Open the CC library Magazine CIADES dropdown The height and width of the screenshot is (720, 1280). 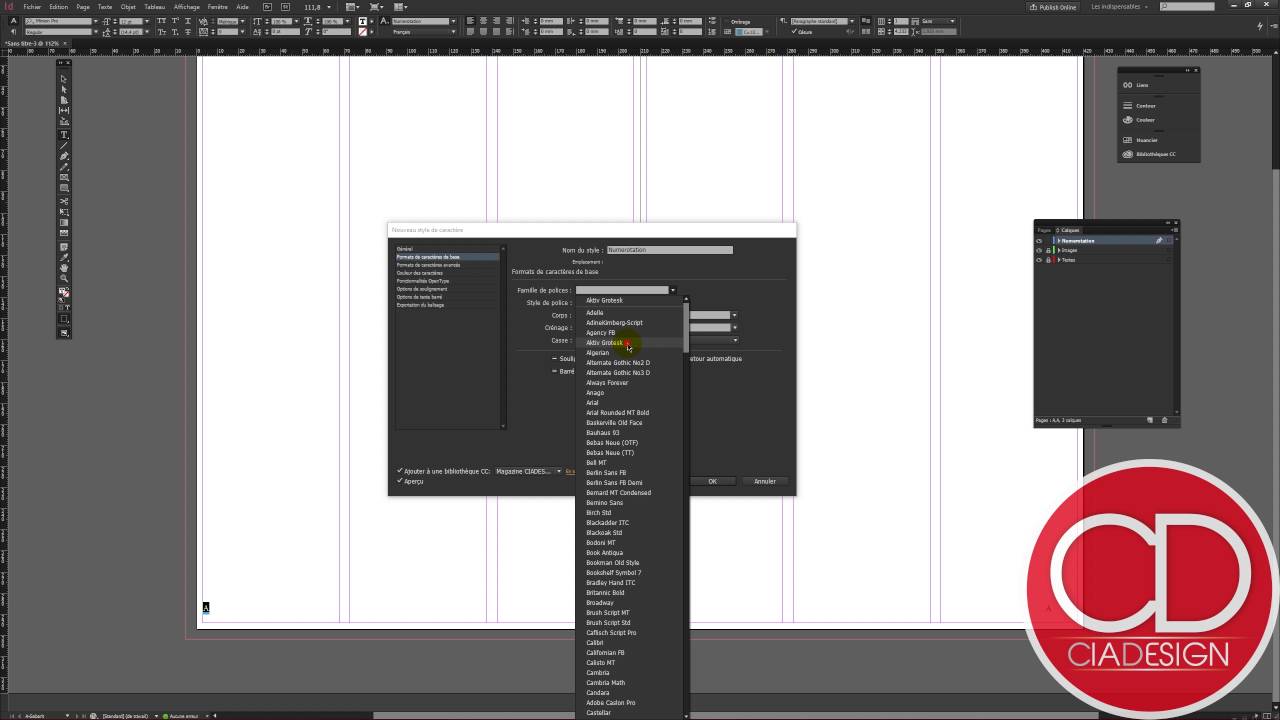[528, 471]
